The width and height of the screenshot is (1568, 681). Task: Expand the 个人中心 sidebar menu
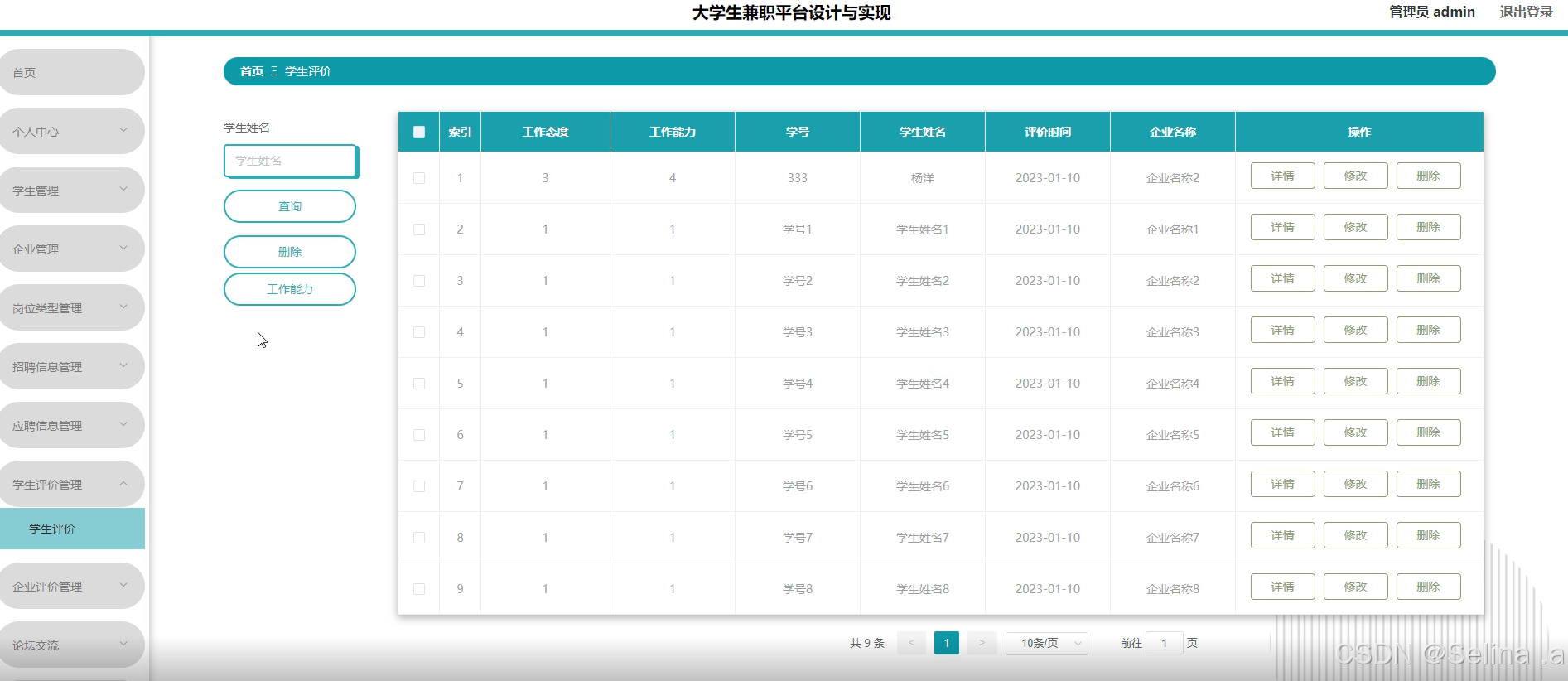coord(72,131)
